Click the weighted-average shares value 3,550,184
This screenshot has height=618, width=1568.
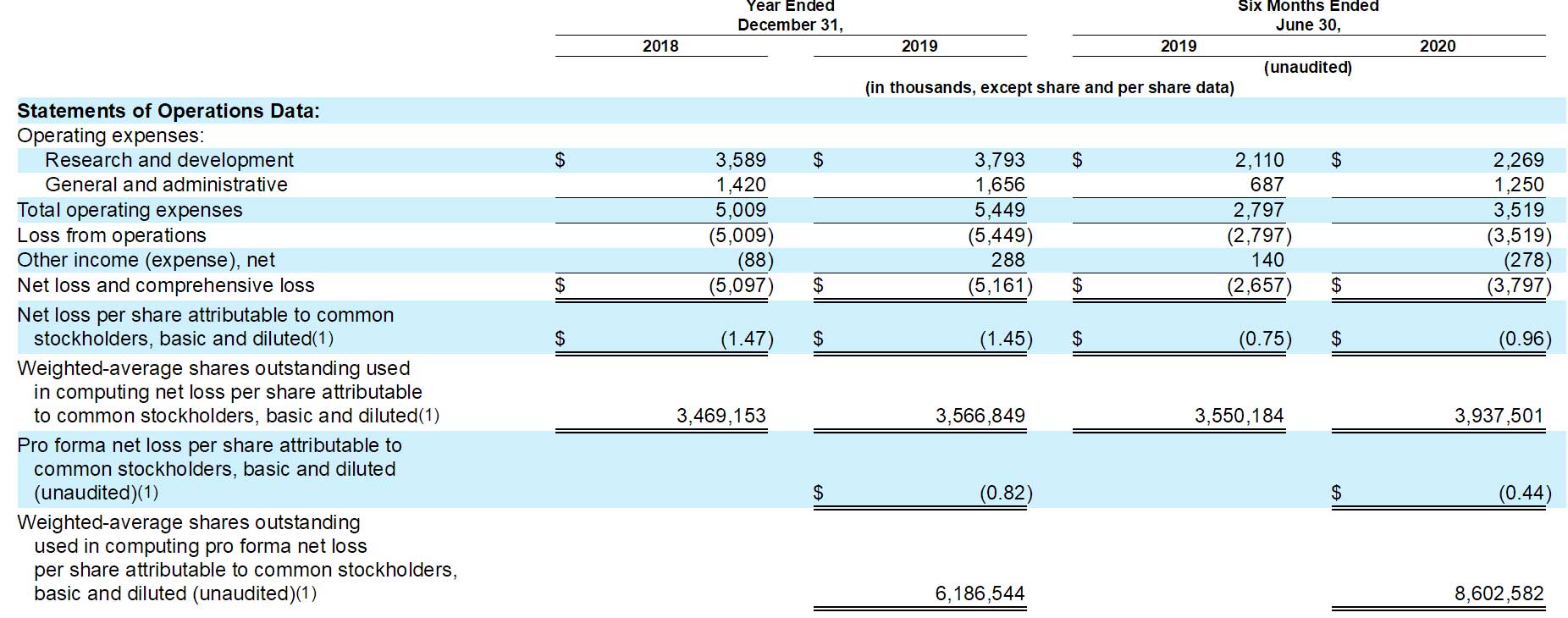coord(1239,416)
